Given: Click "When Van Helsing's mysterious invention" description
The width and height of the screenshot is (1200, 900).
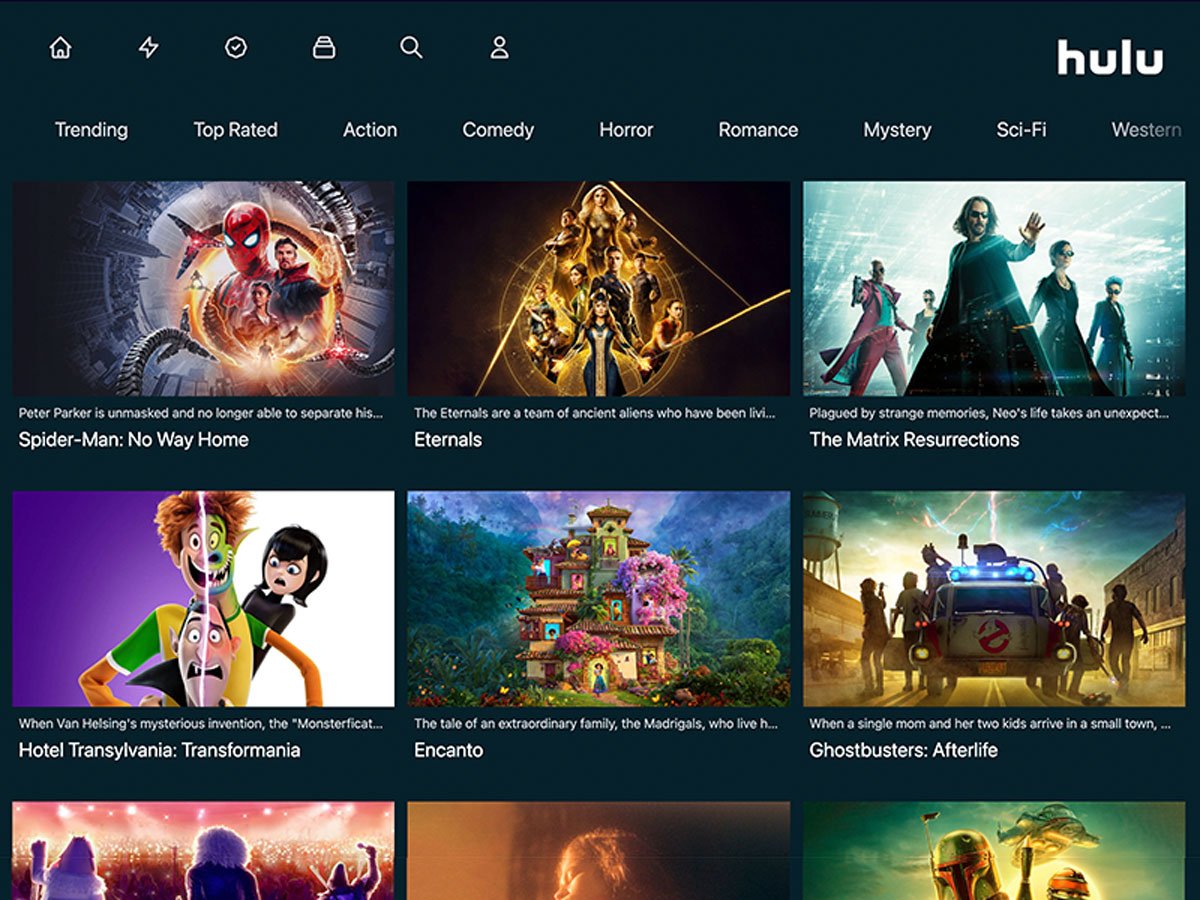Looking at the screenshot, I should 201,723.
